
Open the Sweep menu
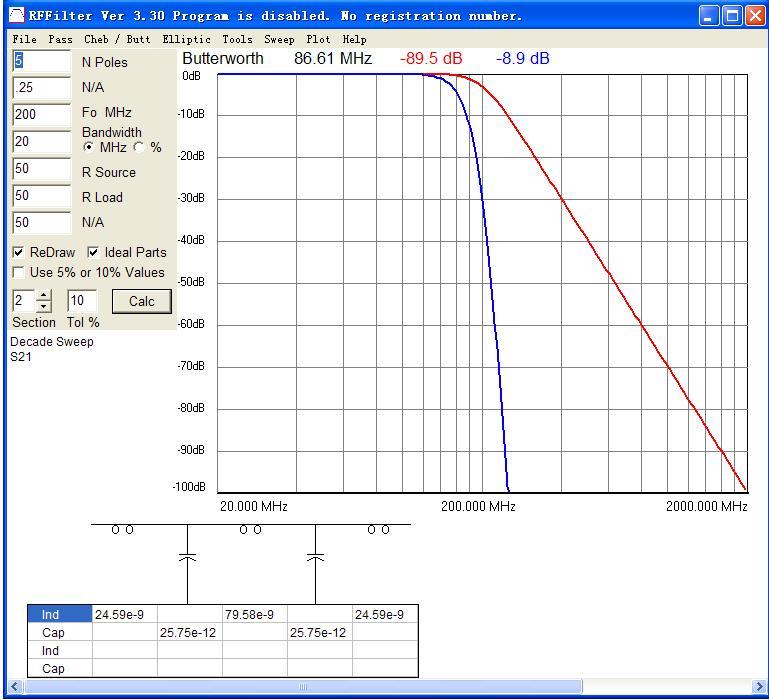(x=279, y=39)
